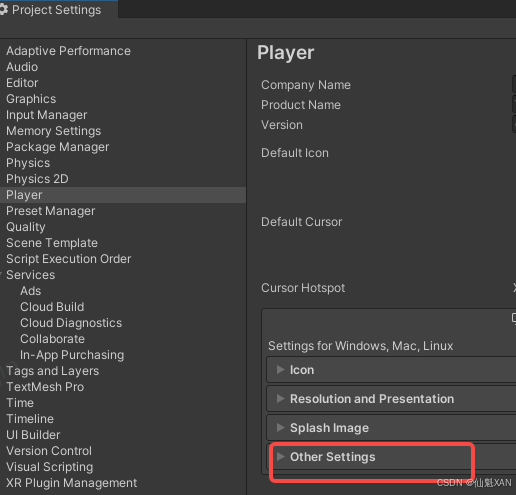Select Script Execution Order entry
This screenshot has height=495, width=516.
[69, 259]
